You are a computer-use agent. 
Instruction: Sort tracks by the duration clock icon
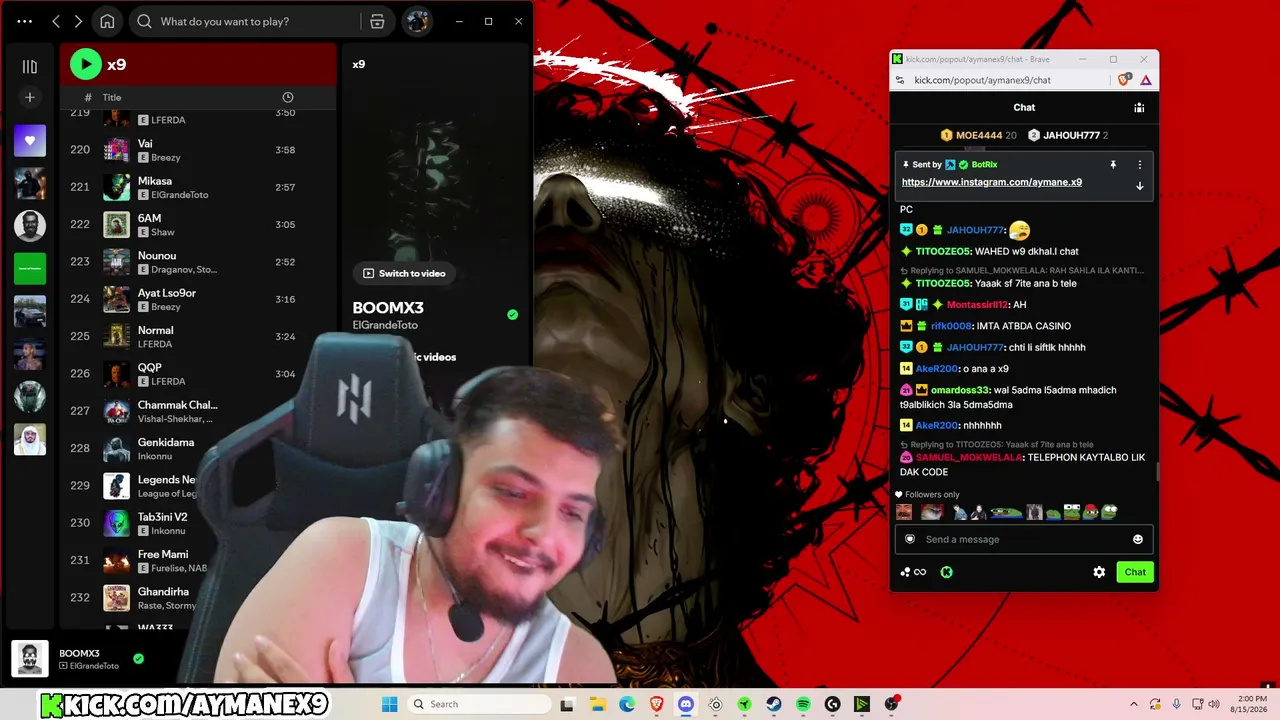click(x=288, y=97)
